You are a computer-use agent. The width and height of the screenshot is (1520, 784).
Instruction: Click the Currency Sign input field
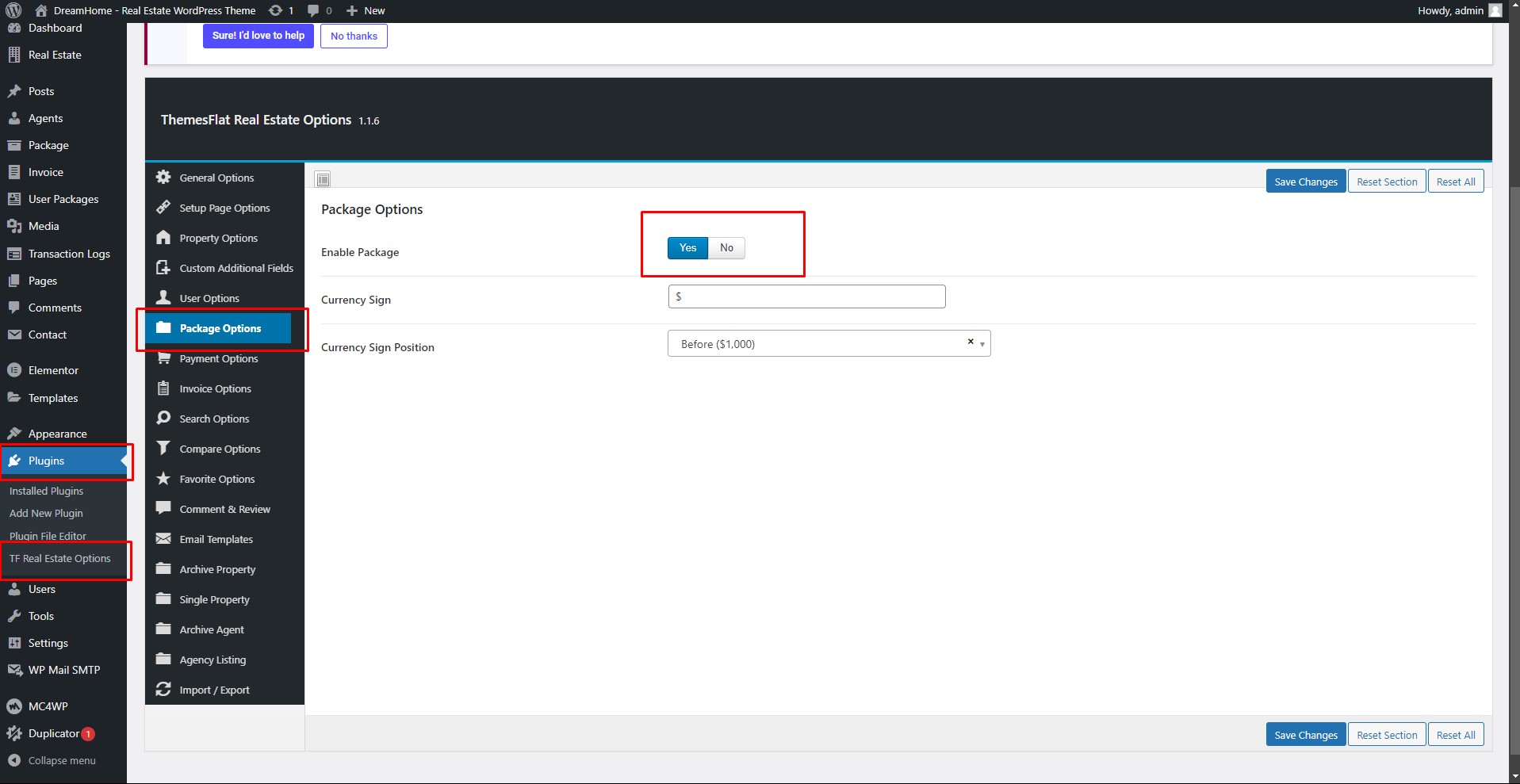click(x=806, y=296)
